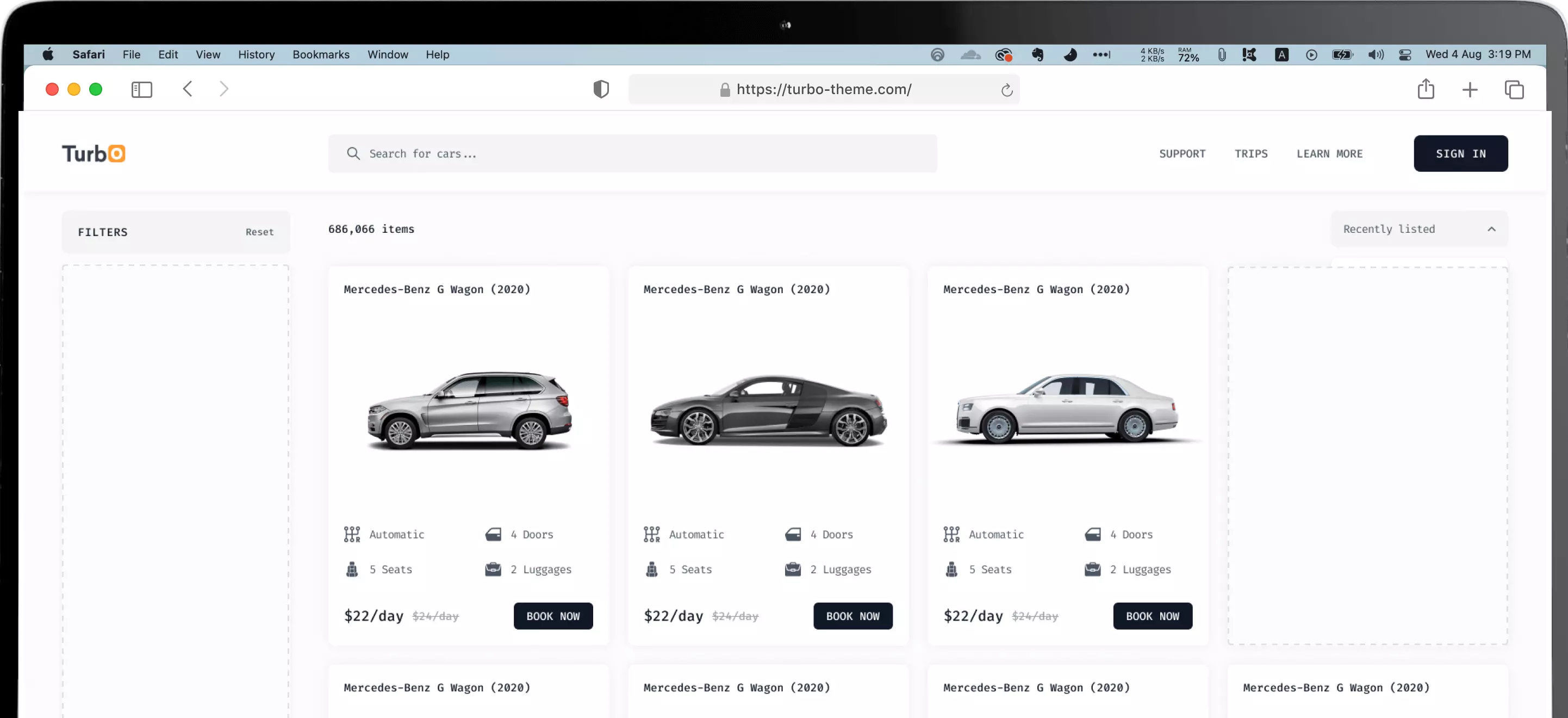Click the gearbox icon on first card
Viewport: 1568px width, 718px height.
(352, 534)
